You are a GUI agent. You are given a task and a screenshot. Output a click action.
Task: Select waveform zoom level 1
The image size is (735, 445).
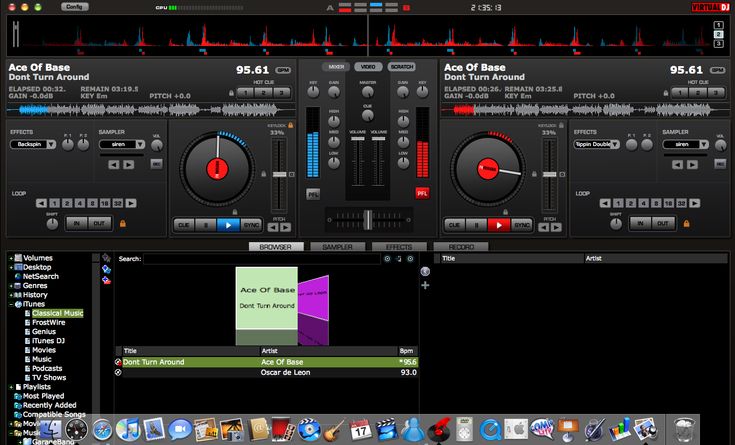[718, 25]
